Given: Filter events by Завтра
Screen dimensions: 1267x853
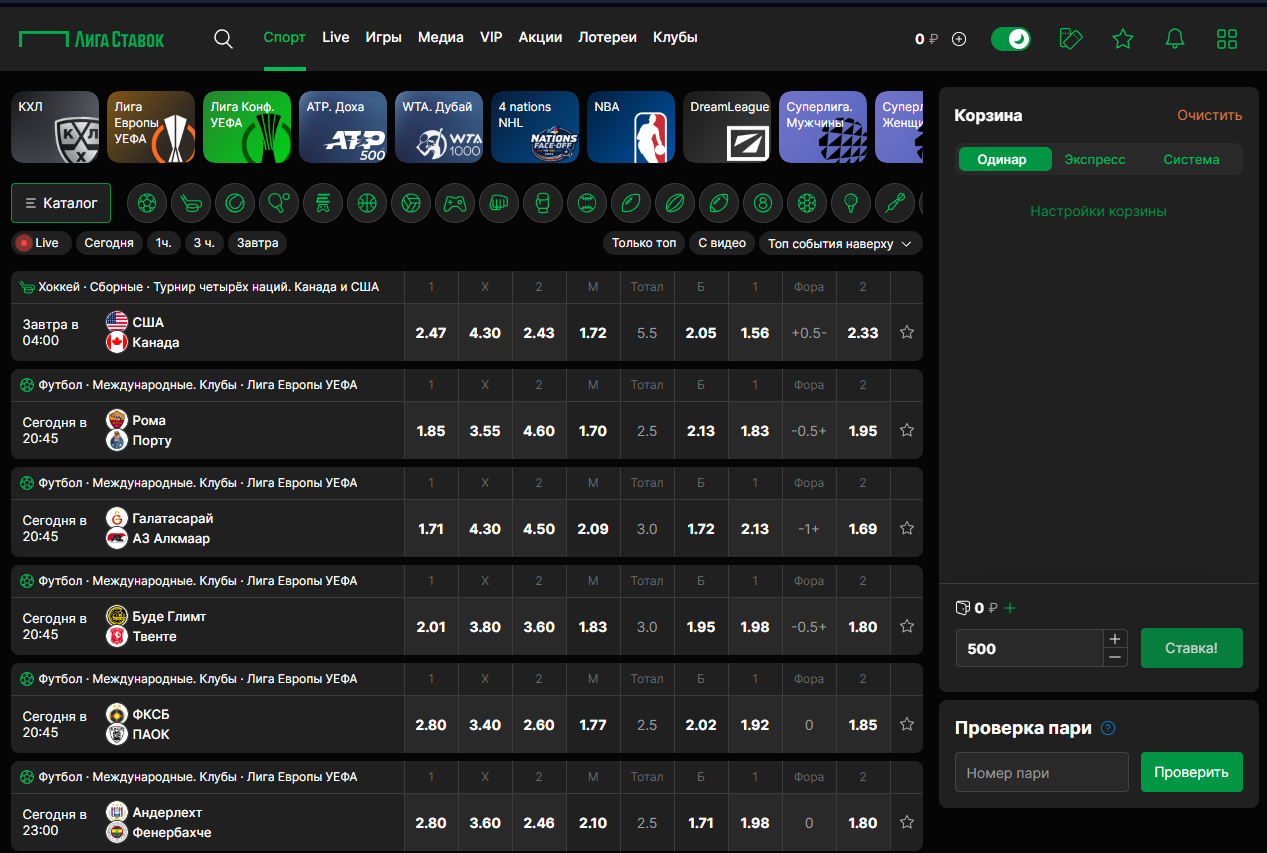Looking at the screenshot, I should click(257, 243).
